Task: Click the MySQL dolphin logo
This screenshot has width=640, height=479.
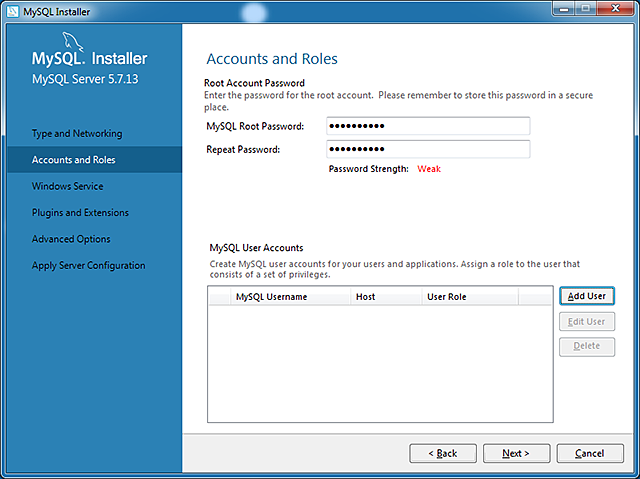Action: point(74,43)
